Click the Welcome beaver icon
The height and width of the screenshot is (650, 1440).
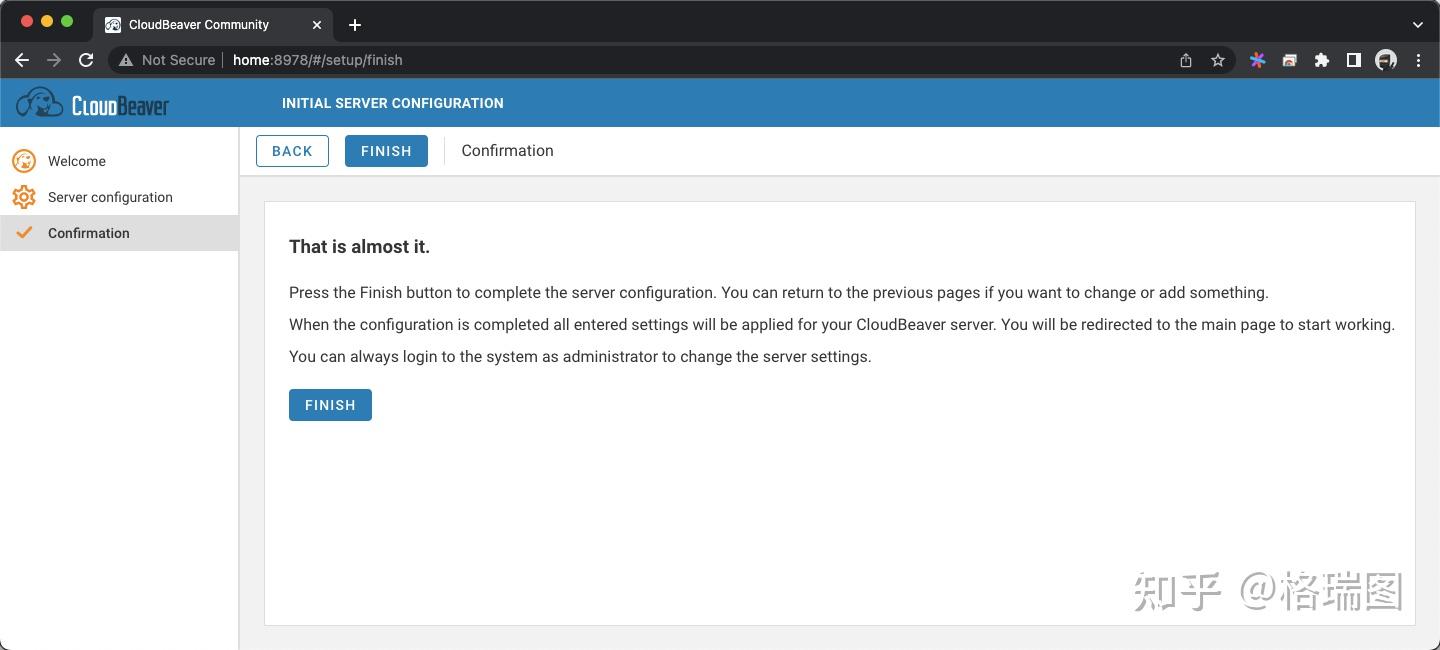24,161
